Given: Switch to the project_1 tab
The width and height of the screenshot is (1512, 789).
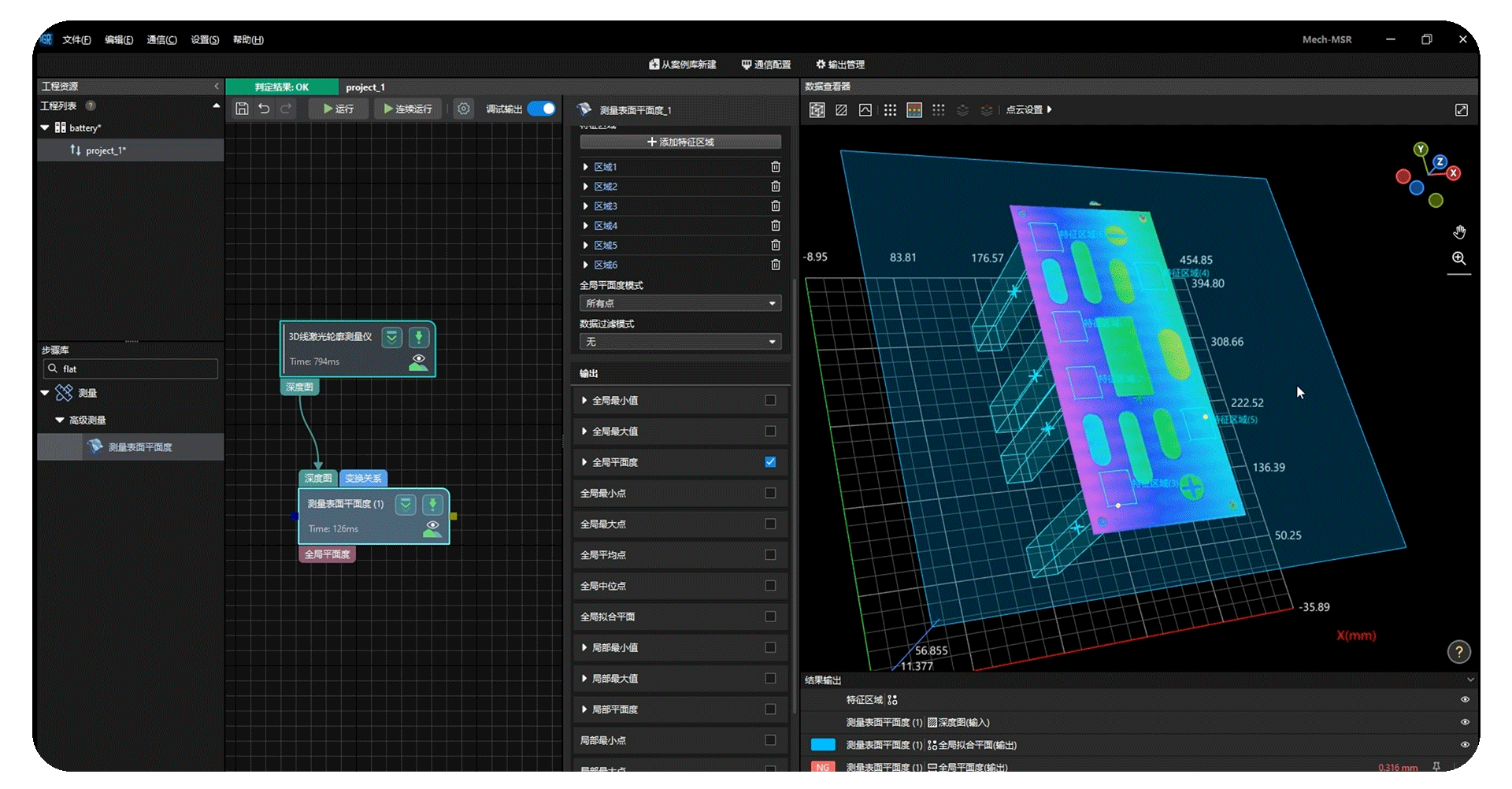Looking at the screenshot, I should [x=365, y=87].
